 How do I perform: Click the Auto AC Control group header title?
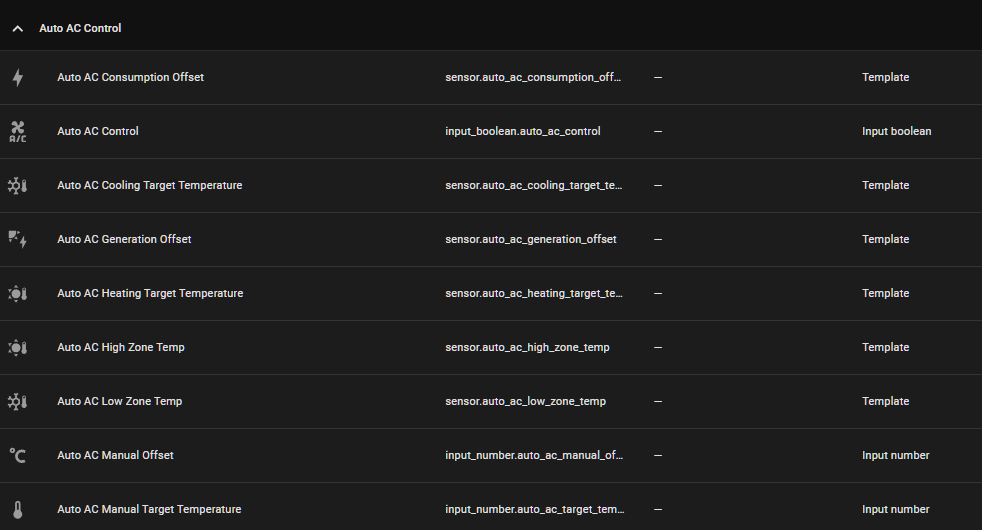pyautogui.click(x=80, y=29)
